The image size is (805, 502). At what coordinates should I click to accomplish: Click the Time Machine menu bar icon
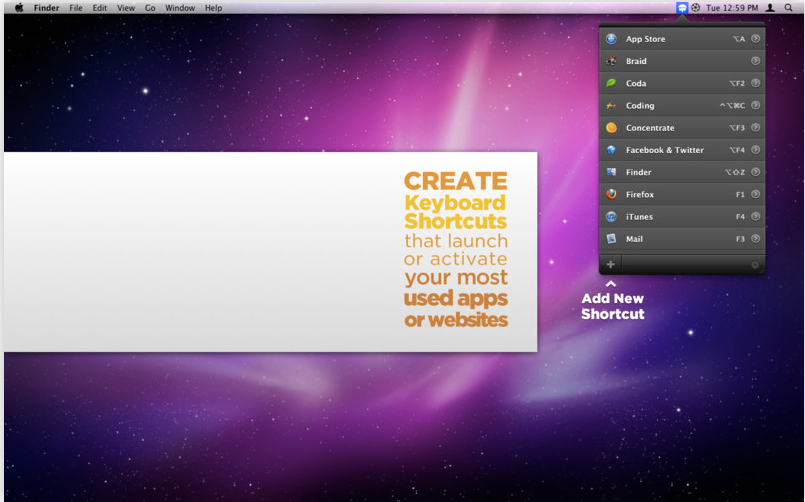click(696, 8)
